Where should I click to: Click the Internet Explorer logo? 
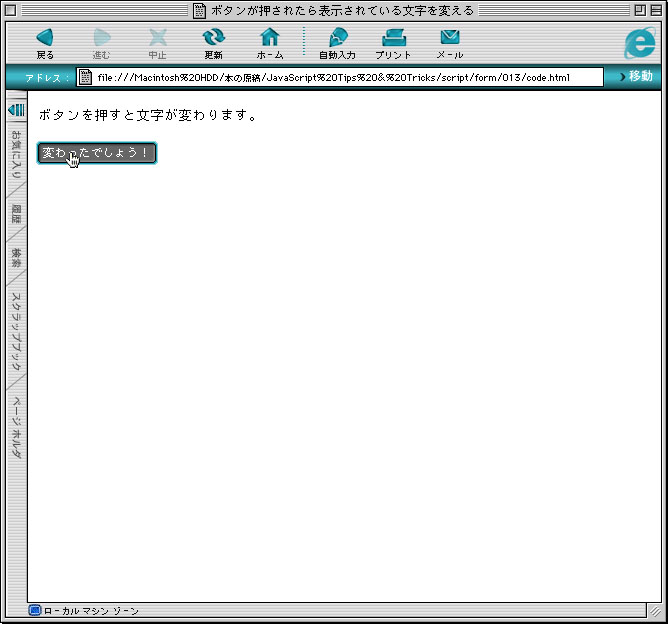[640, 43]
